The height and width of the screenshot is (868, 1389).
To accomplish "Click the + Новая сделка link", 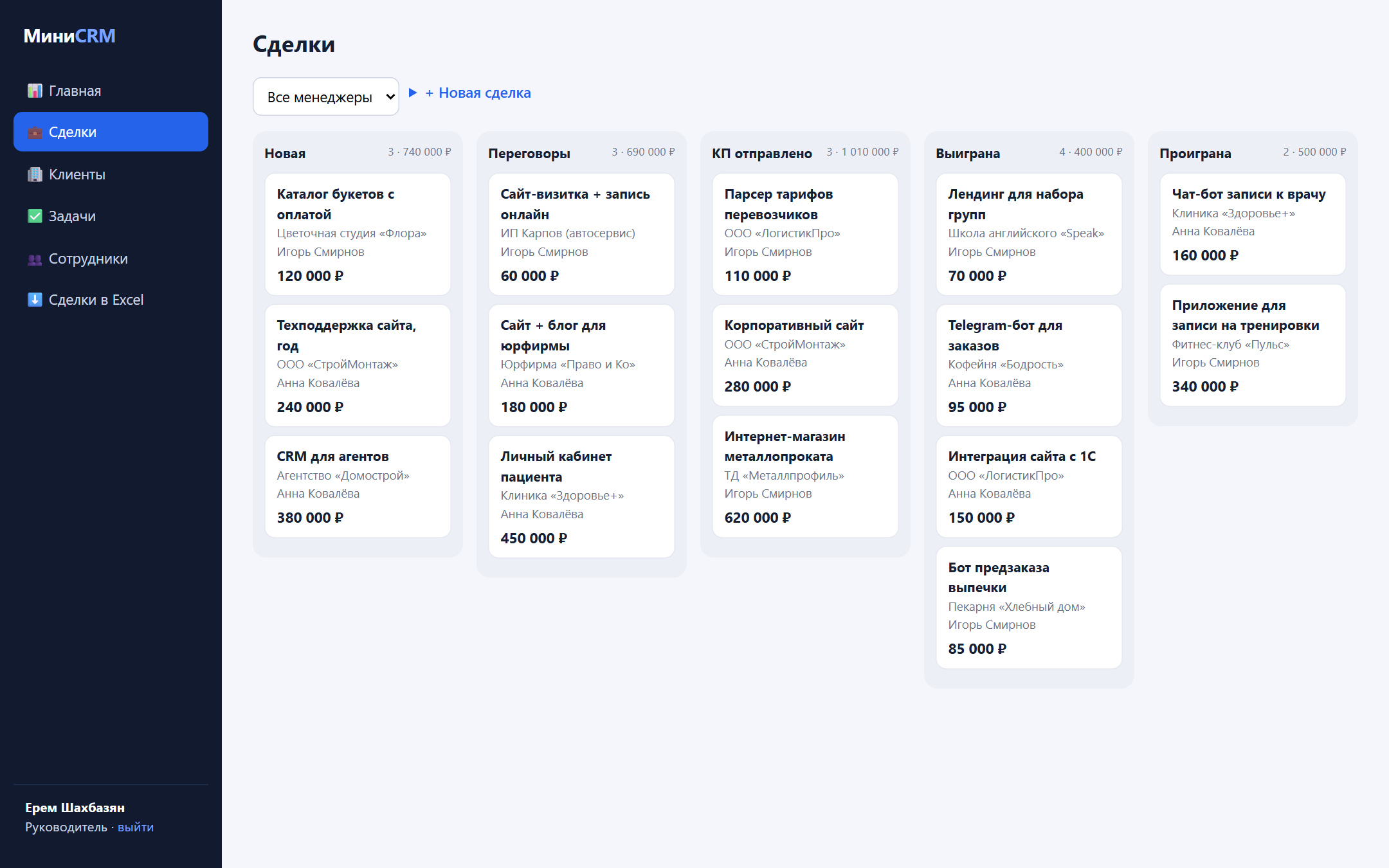I will [x=478, y=93].
